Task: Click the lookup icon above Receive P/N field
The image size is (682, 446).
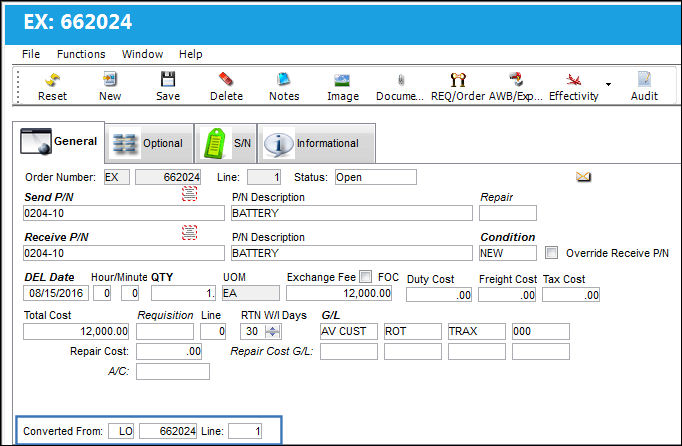Action: coord(189,232)
